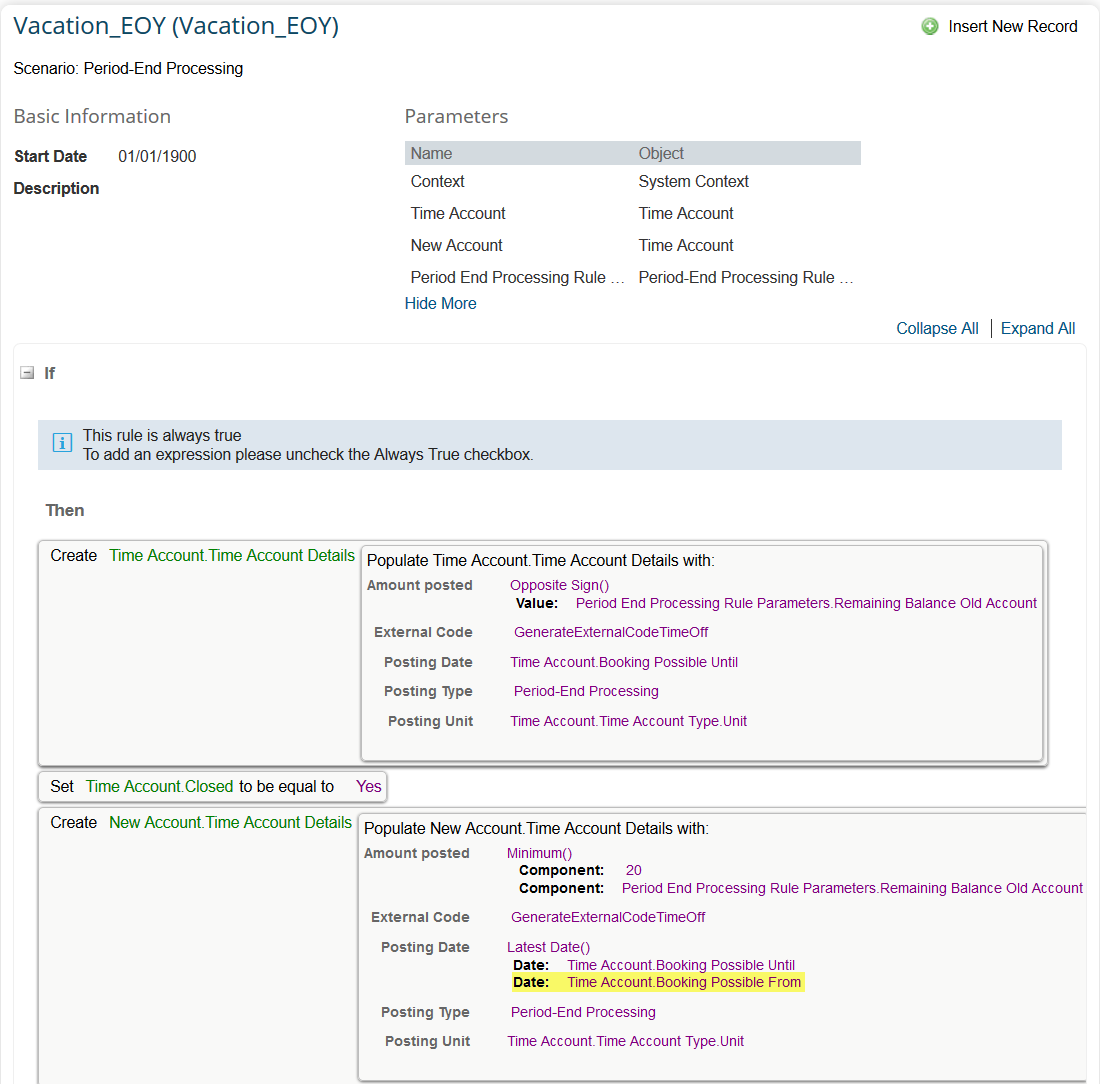
Task: Click Remaining Balance Old Account component under Minimum
Action: pos(852,888)
